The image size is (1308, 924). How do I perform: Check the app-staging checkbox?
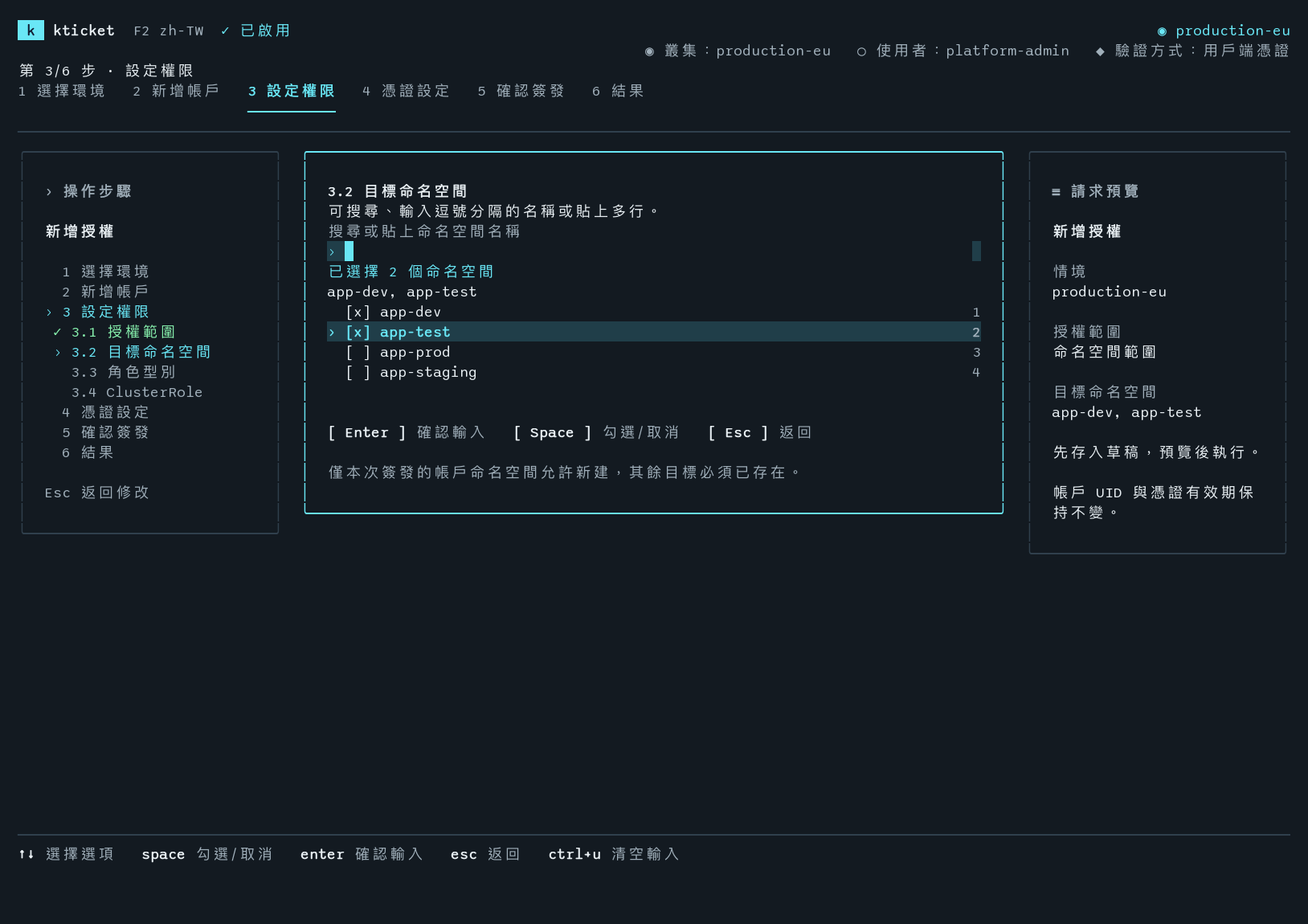[x=358, y=372]
